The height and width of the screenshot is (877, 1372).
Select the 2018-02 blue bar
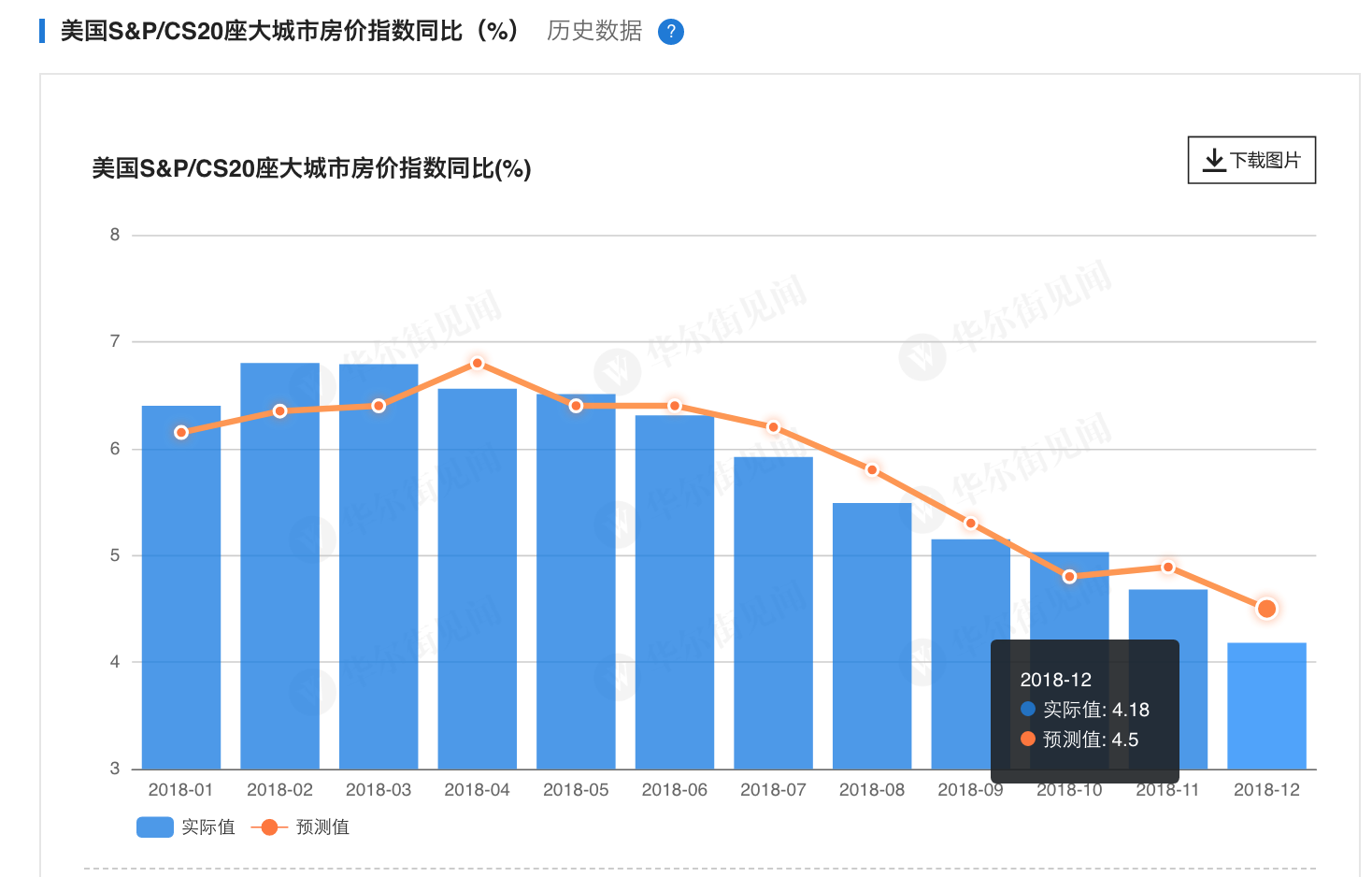[279, 580]
